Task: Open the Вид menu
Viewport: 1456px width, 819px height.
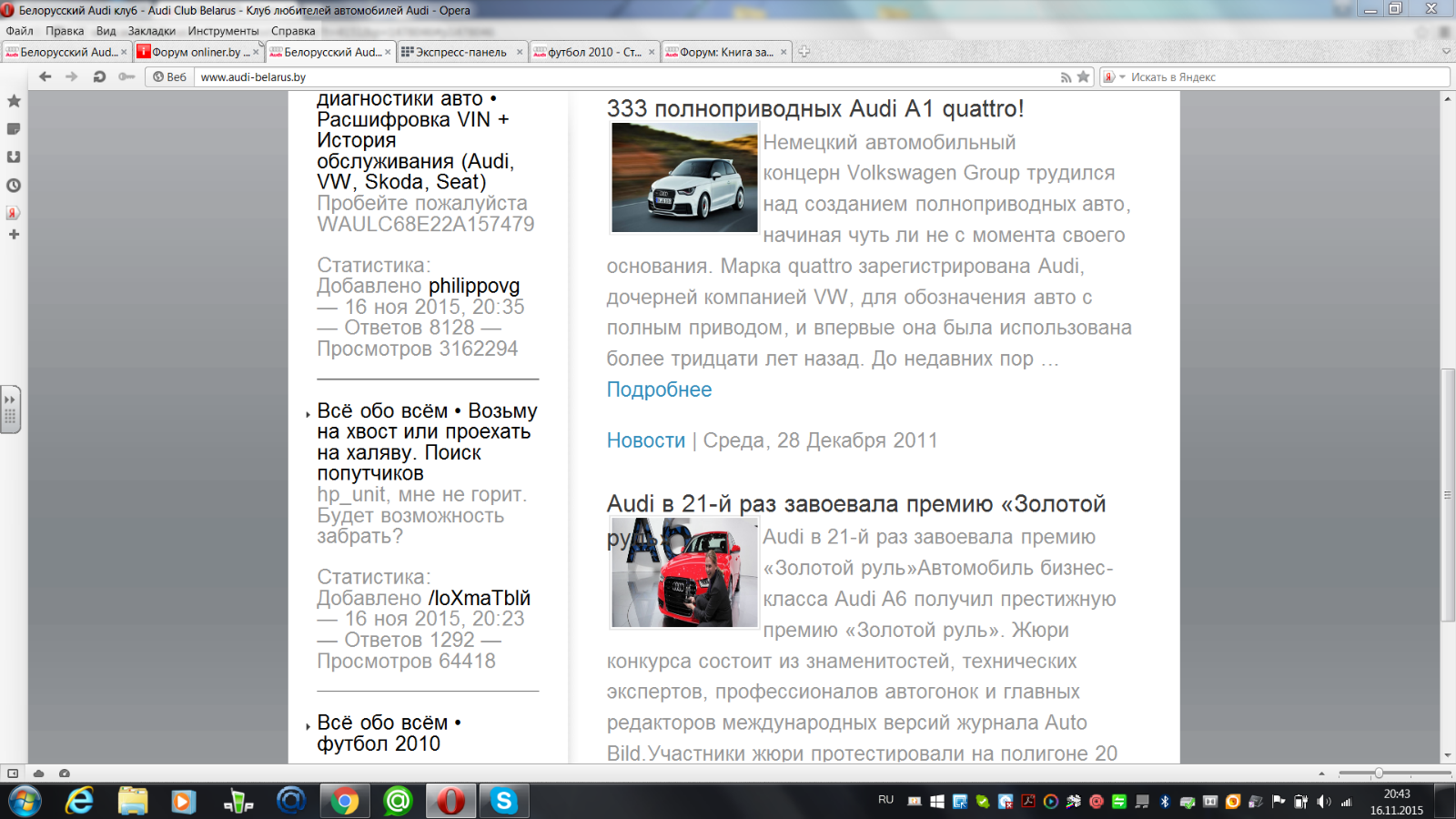Action: point(106,31)
